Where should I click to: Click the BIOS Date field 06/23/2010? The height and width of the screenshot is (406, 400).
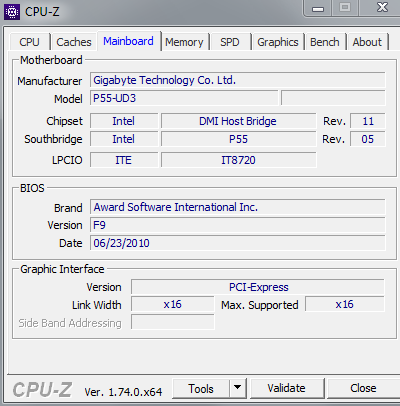tap(238, 243)
